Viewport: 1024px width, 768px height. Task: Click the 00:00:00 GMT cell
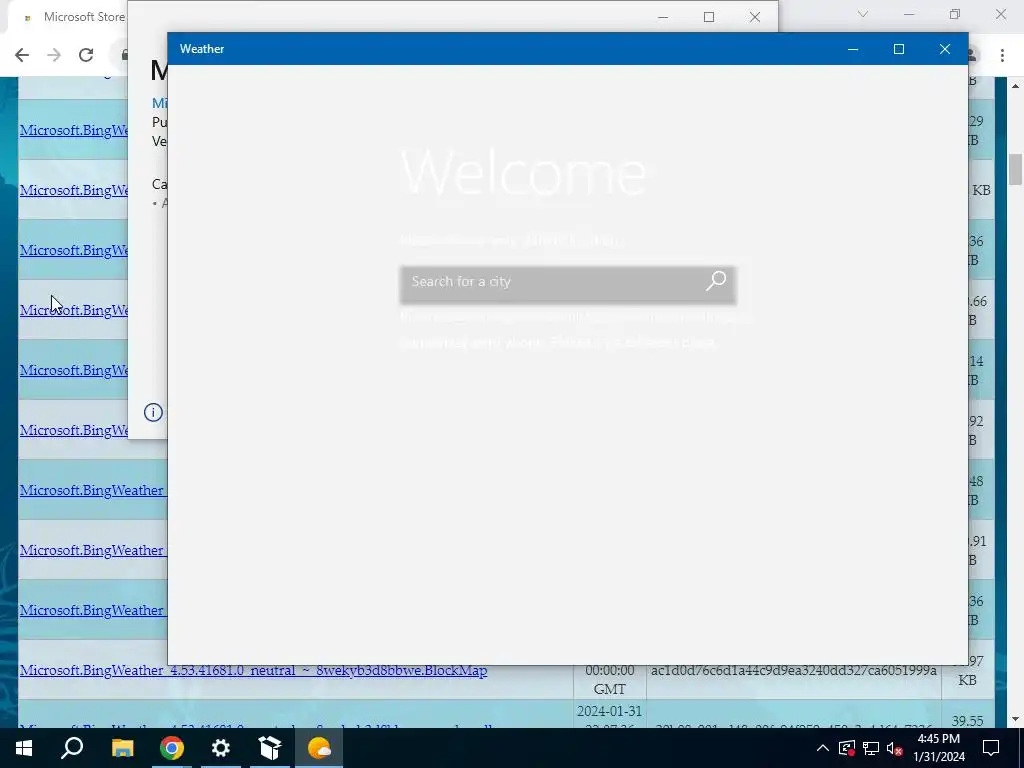pyautogui.click(x=609, y=679)
